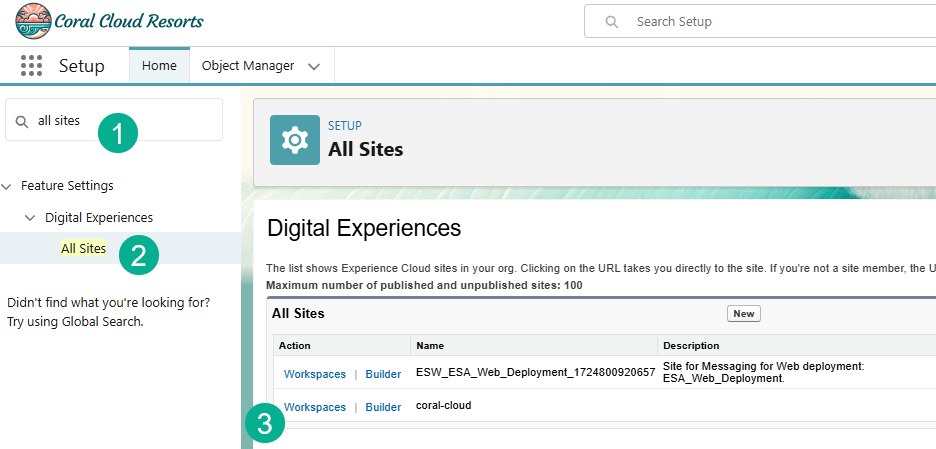Collapse the Feature Settings section

pos(8,186)
